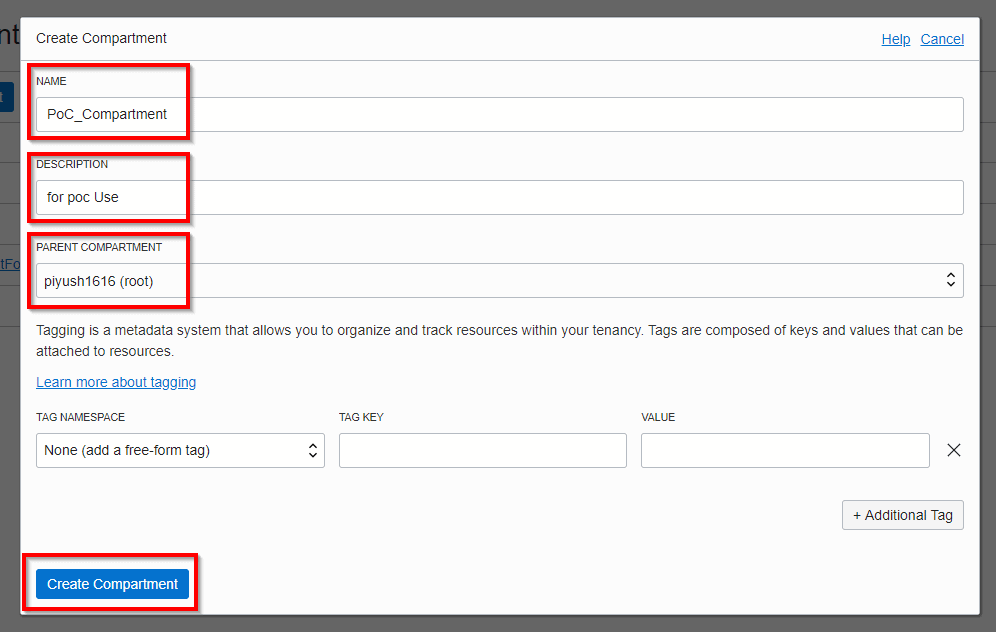This screenshot has width=996, height=632.
Task: Click the 'Create Compartment' dialog title text
Action: (101, 38)
